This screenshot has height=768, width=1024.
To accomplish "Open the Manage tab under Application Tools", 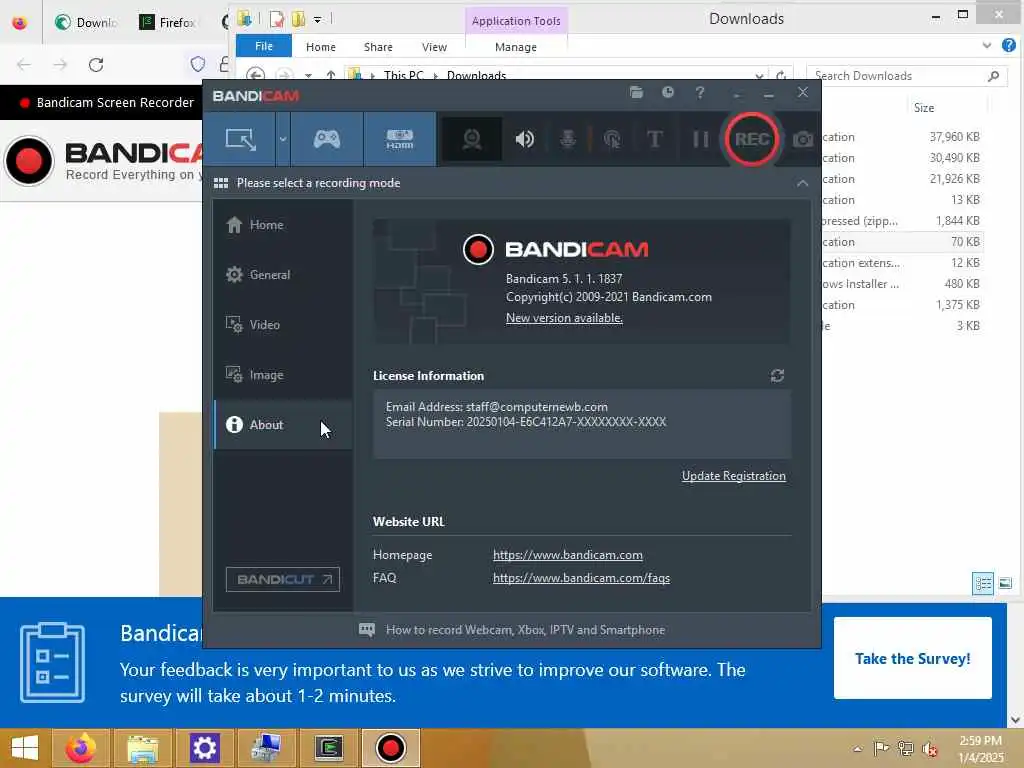I will tap(516, 47).
